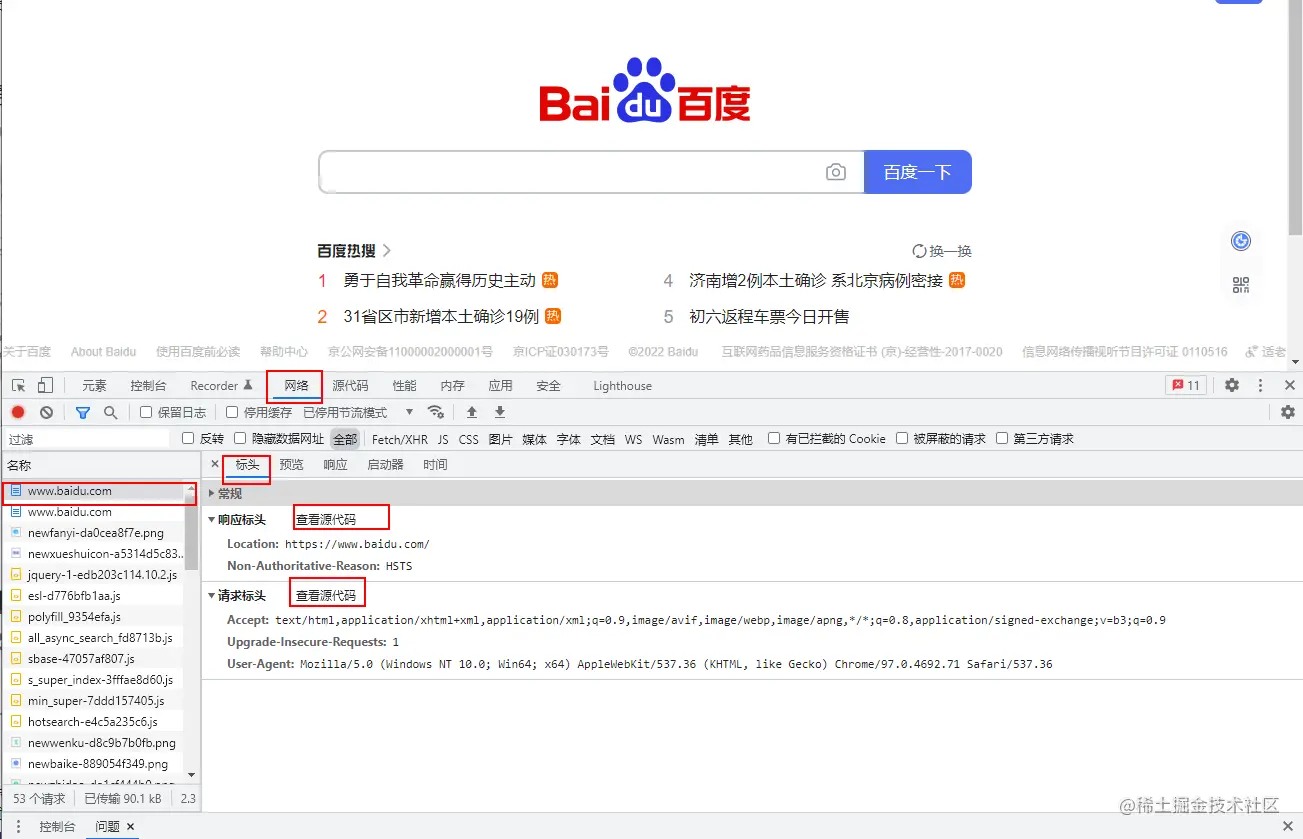This screenshot has width=1303, height=839.
Task: Open the Recorder panel tab
Action: [221, 385]
